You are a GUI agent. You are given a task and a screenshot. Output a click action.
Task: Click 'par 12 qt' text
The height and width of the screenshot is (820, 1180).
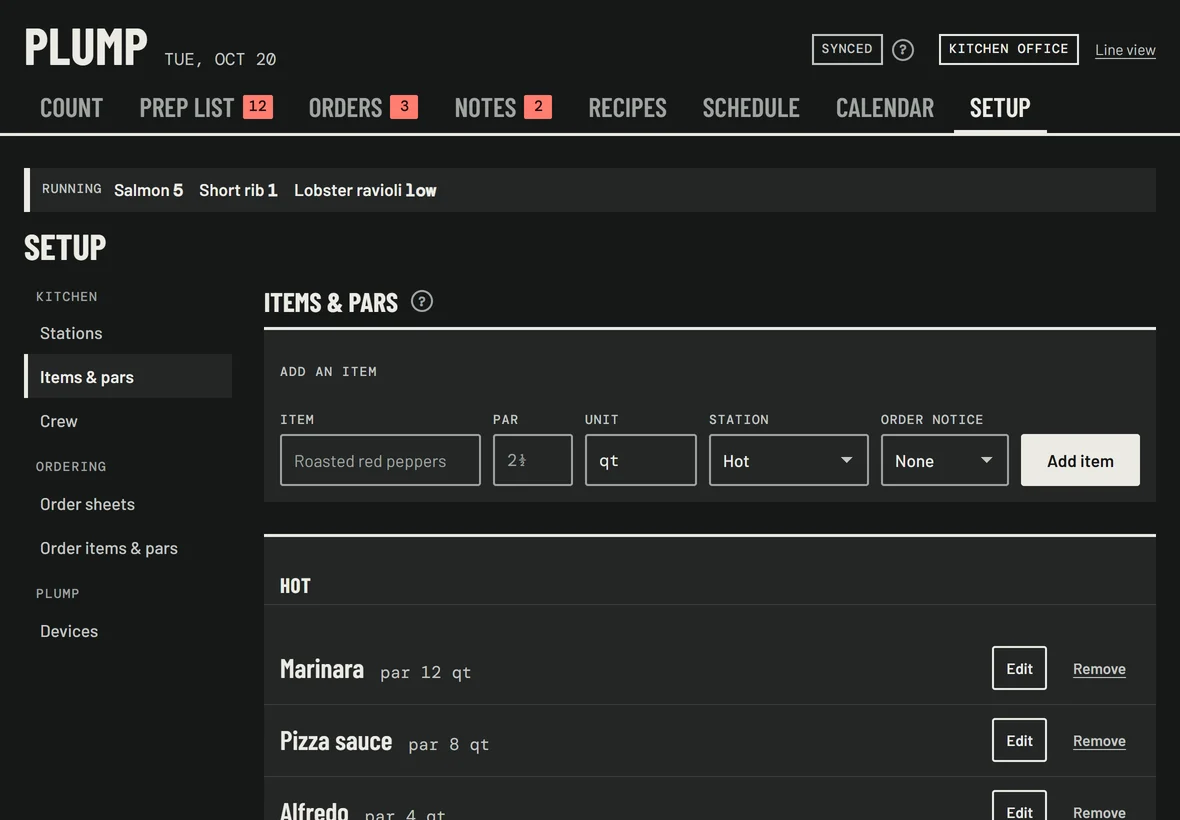coord(425,673)
